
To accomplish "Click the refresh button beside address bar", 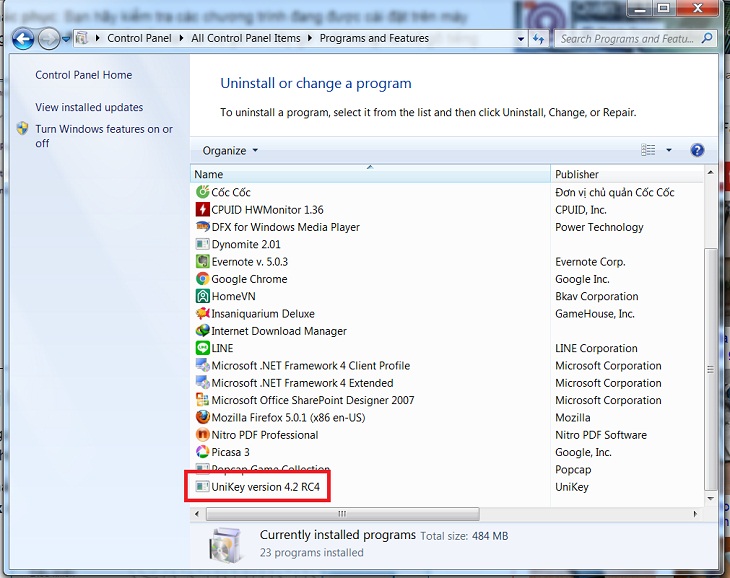I will coord(539,39).
